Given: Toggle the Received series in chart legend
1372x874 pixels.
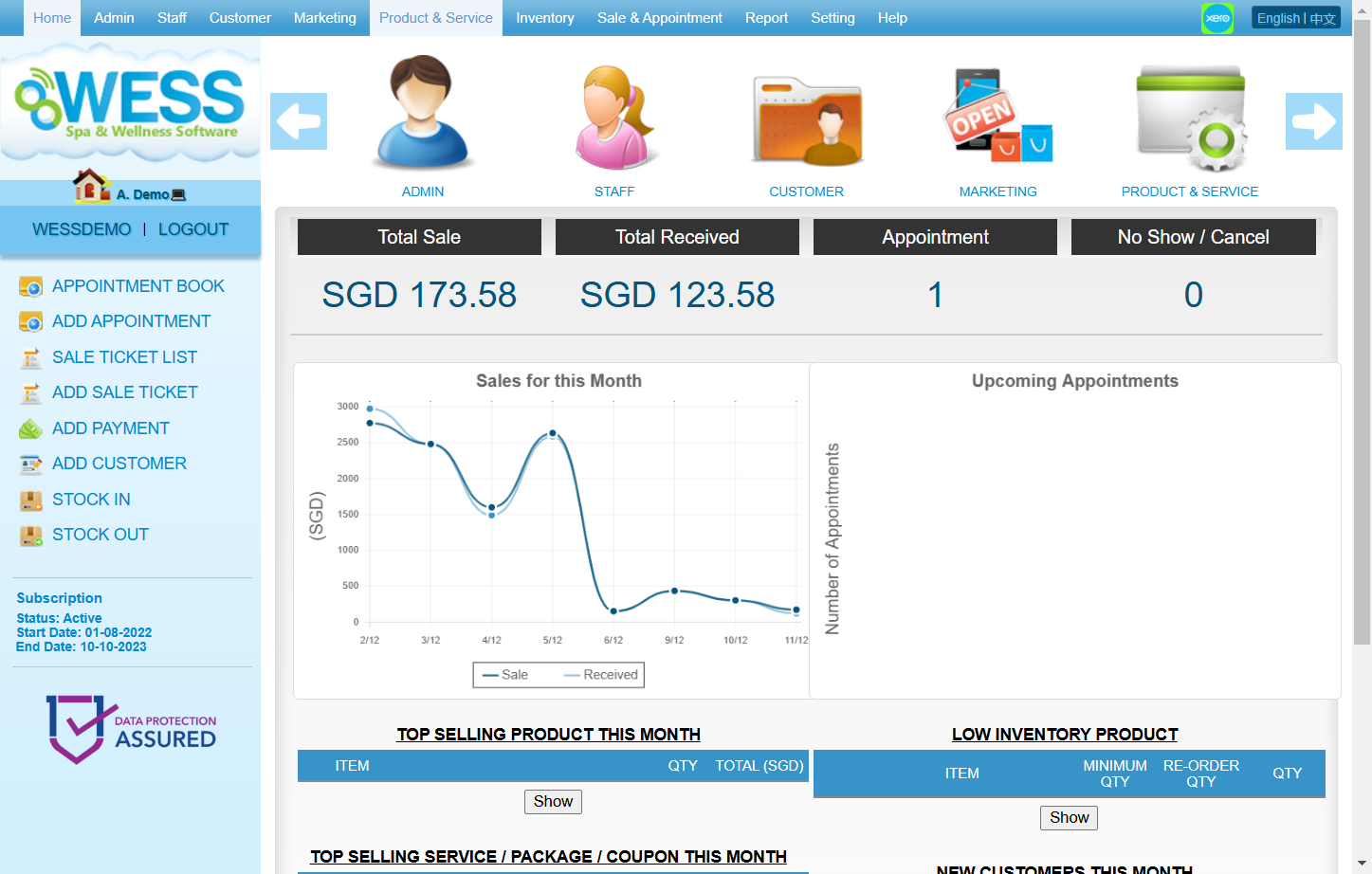Looking at the screenshot, I should [601, 675].
